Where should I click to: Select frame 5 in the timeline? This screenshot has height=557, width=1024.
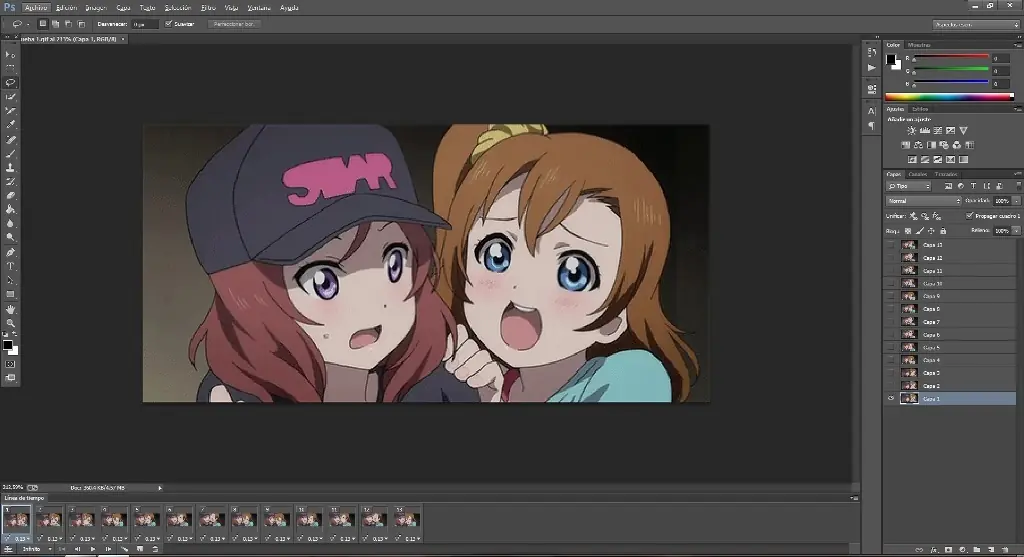[147, 520]
